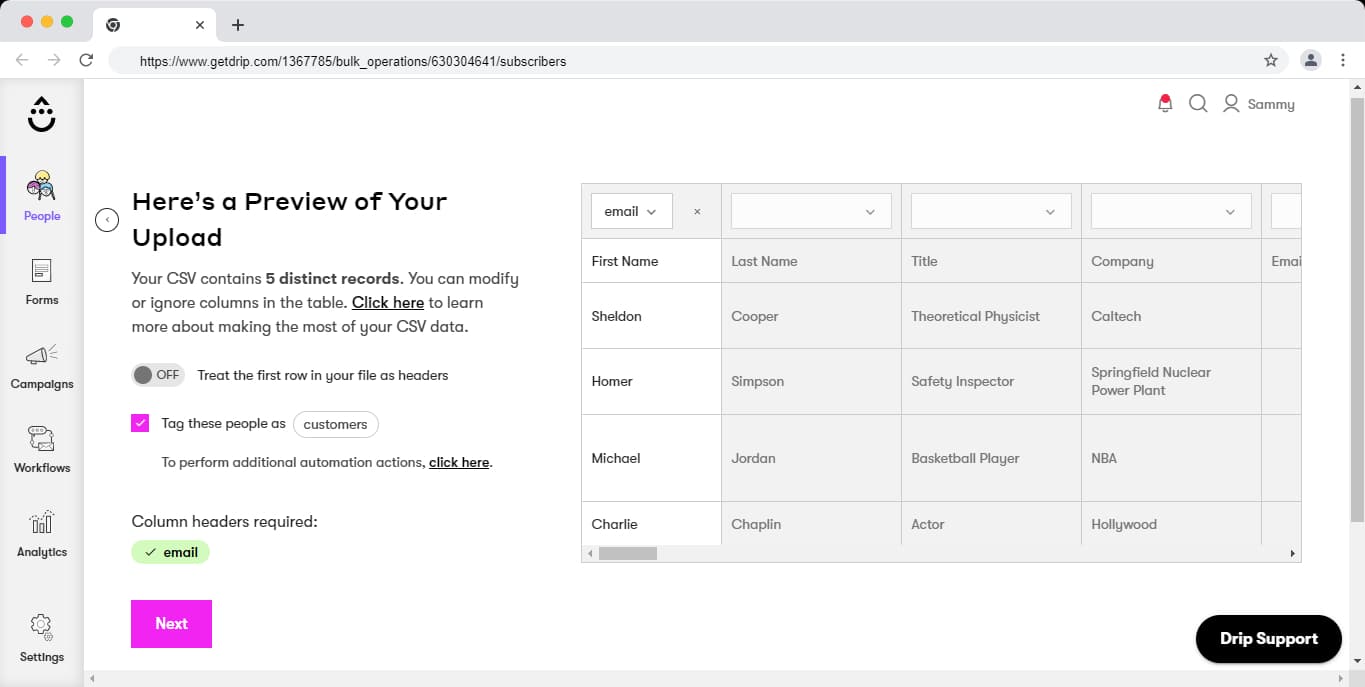Open the Sammy user account menu

coord(1259,104)
